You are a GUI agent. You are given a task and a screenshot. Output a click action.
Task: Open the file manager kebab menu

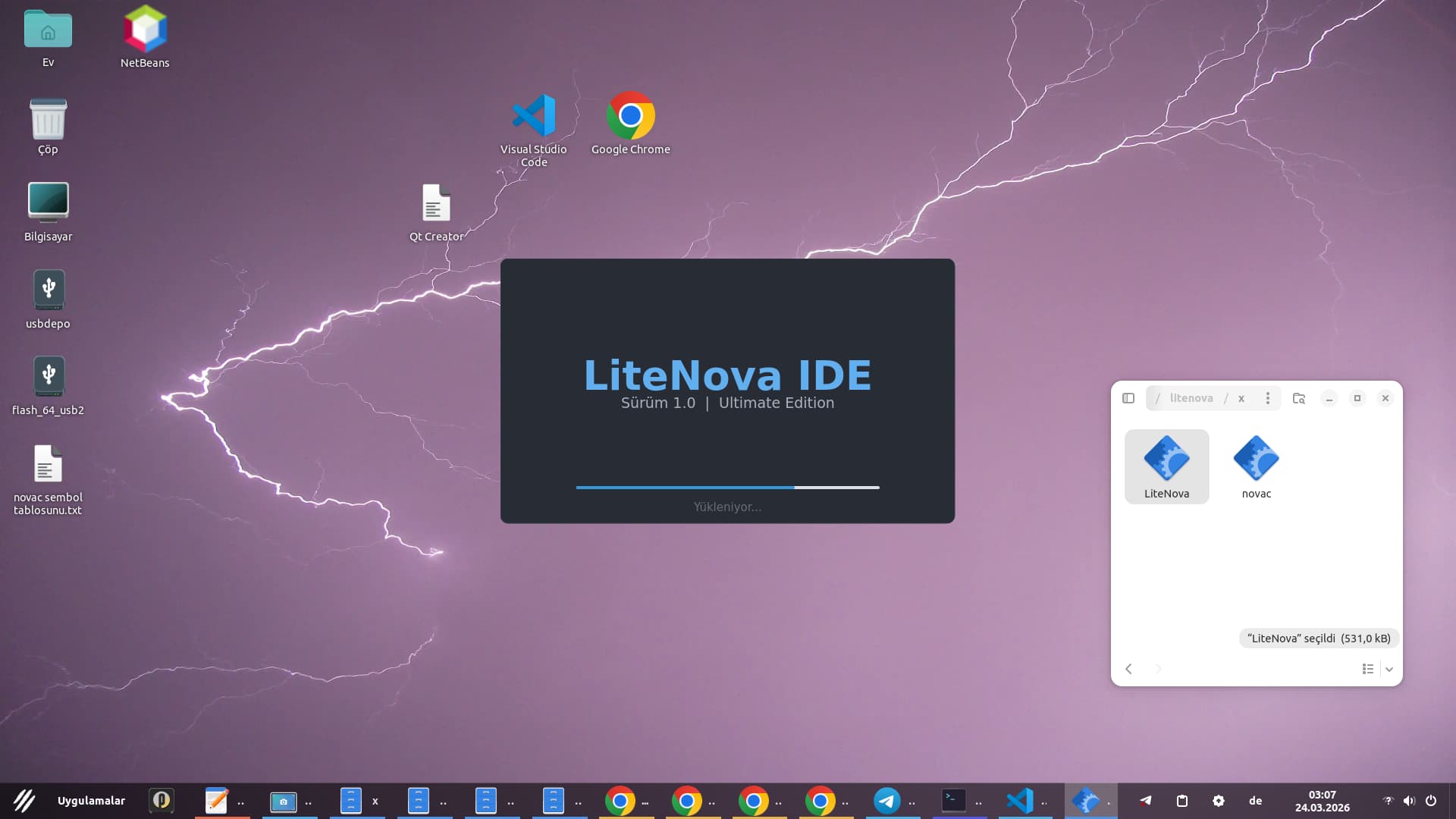1267,398
